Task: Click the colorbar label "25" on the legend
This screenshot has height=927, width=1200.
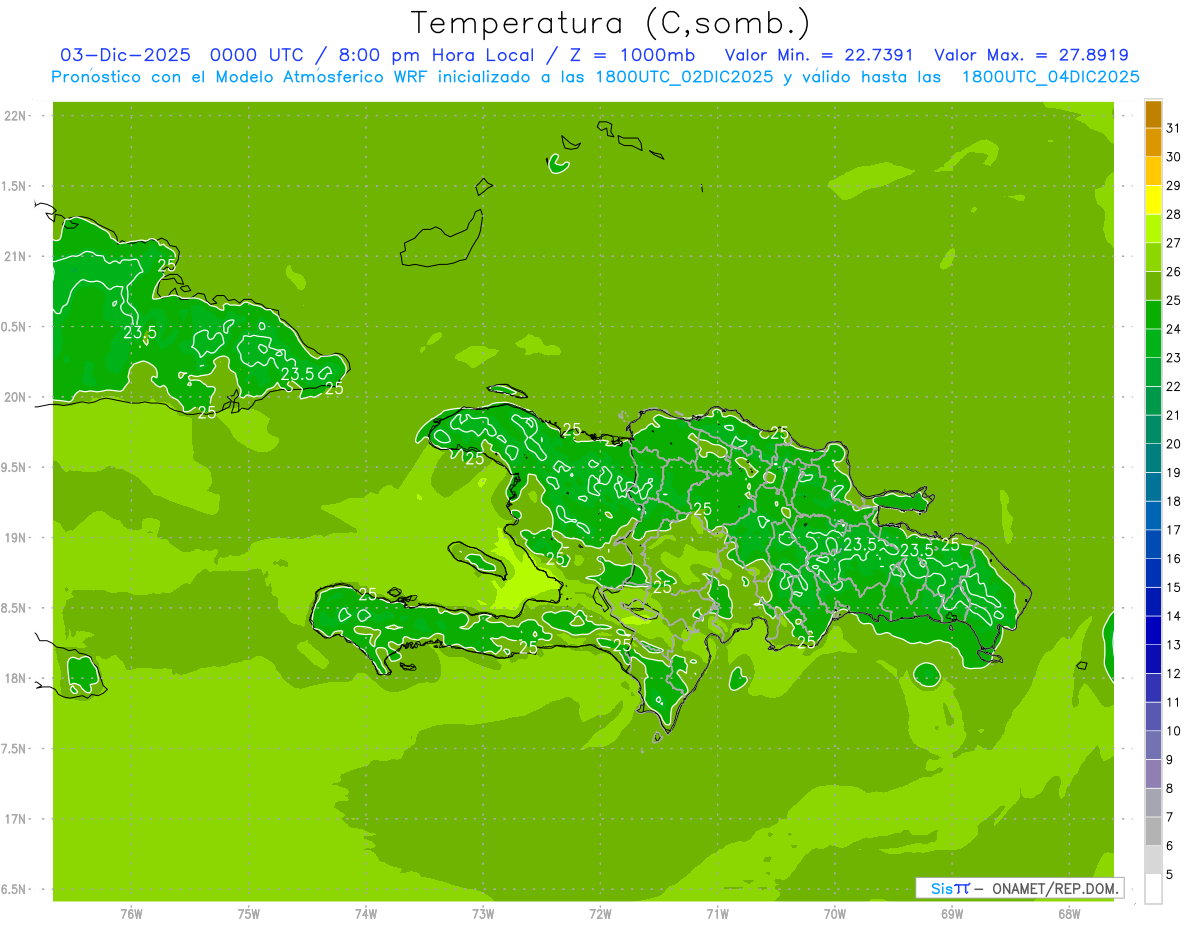Action: pos(1174,300)
